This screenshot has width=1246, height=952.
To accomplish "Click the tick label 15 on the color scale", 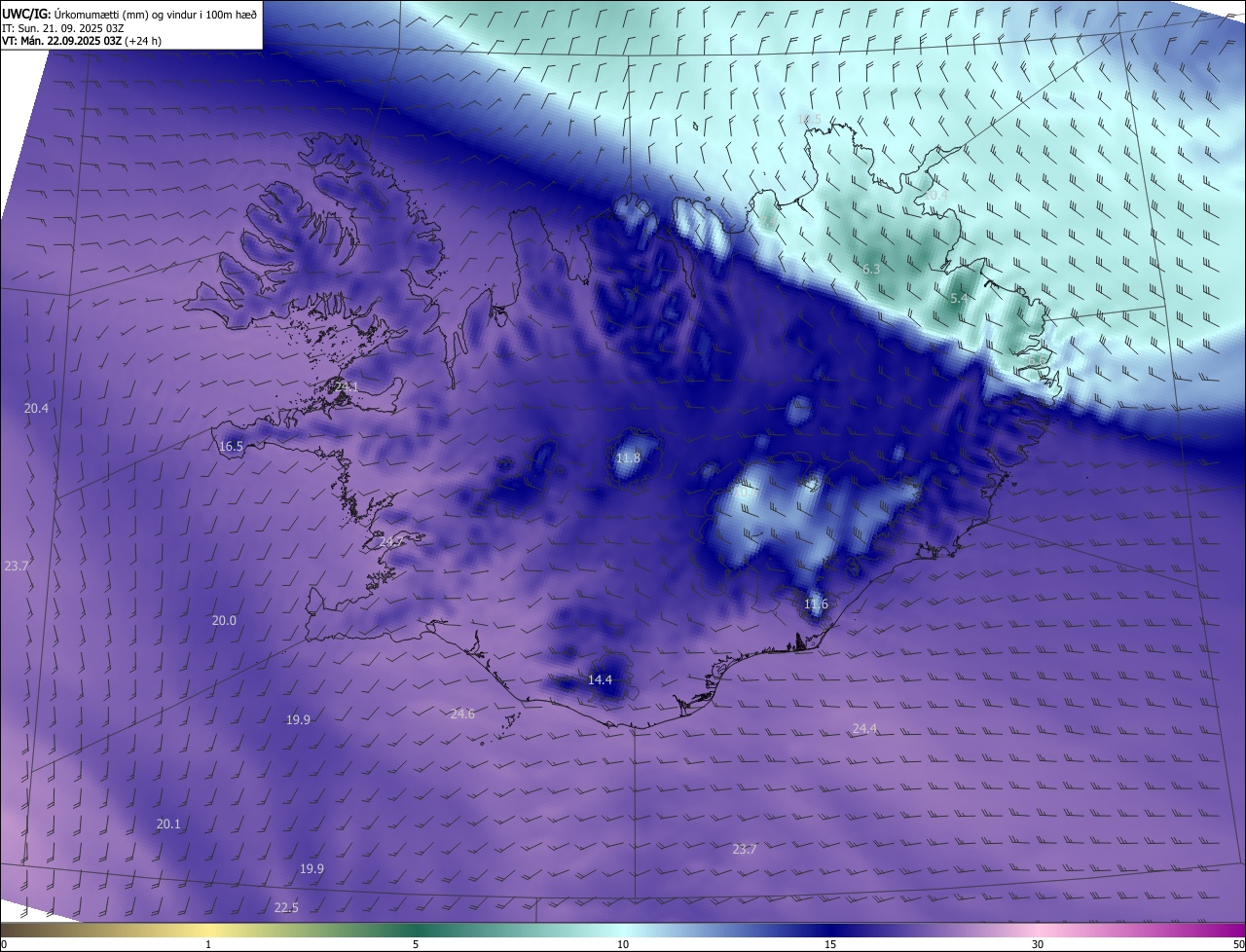I will (x=830, y=944).
